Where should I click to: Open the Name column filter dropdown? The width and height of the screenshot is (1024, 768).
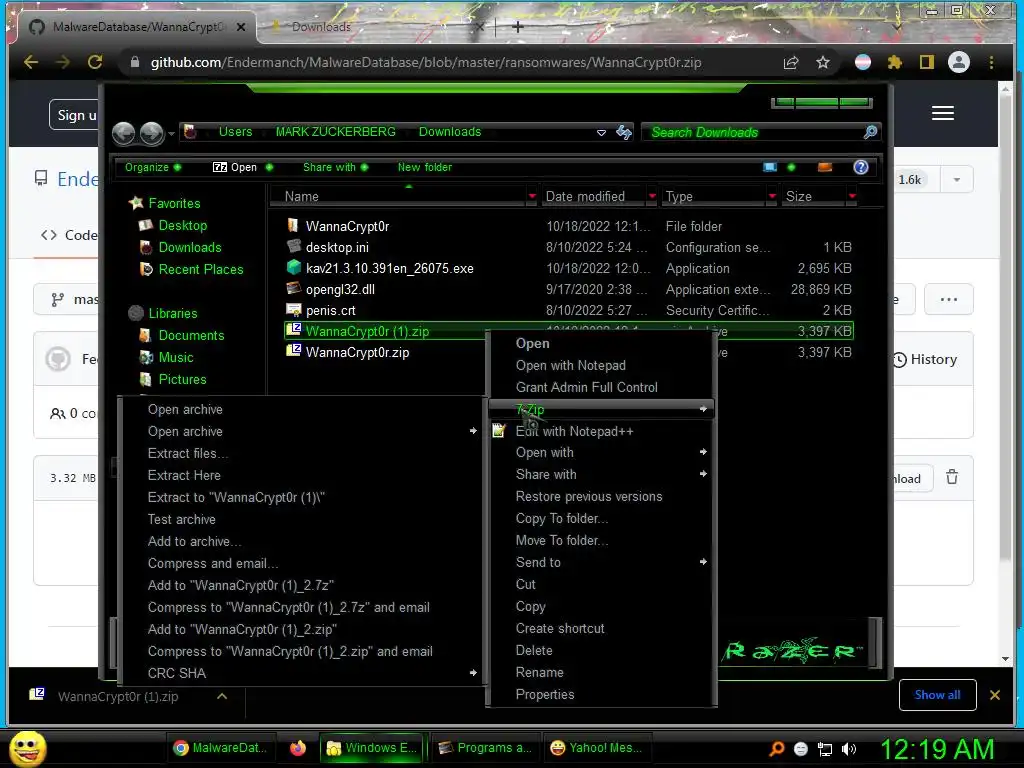[532, 196]
